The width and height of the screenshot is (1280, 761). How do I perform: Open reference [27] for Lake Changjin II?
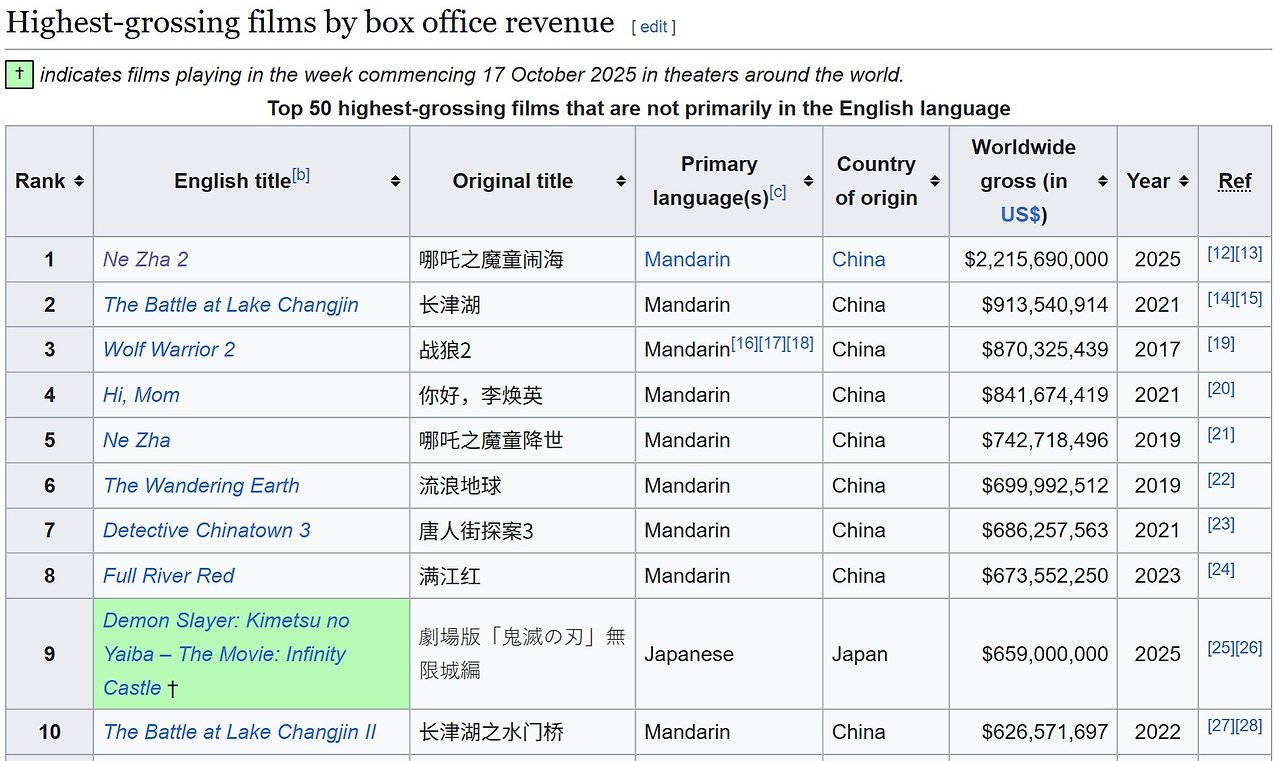1221,726
